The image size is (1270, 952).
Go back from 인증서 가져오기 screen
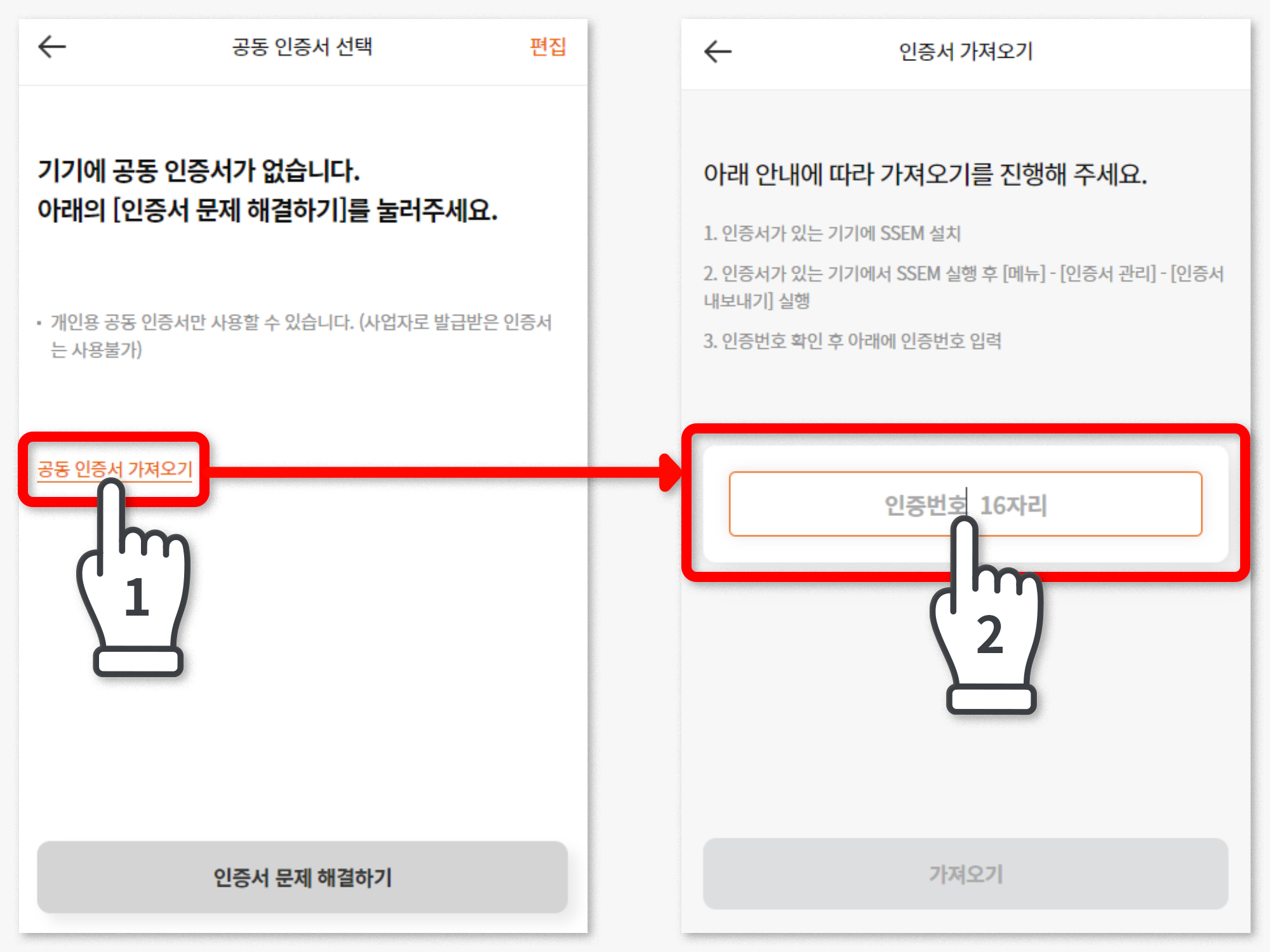click(718, 51)
